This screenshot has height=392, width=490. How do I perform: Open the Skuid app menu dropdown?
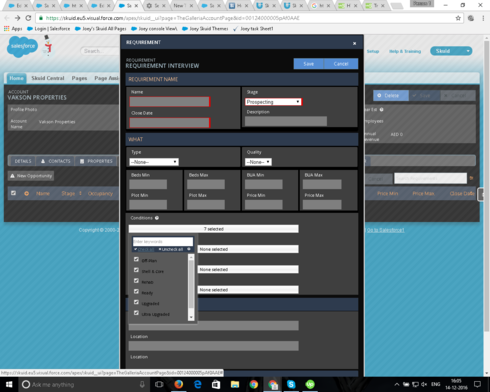tap(451, 51)
